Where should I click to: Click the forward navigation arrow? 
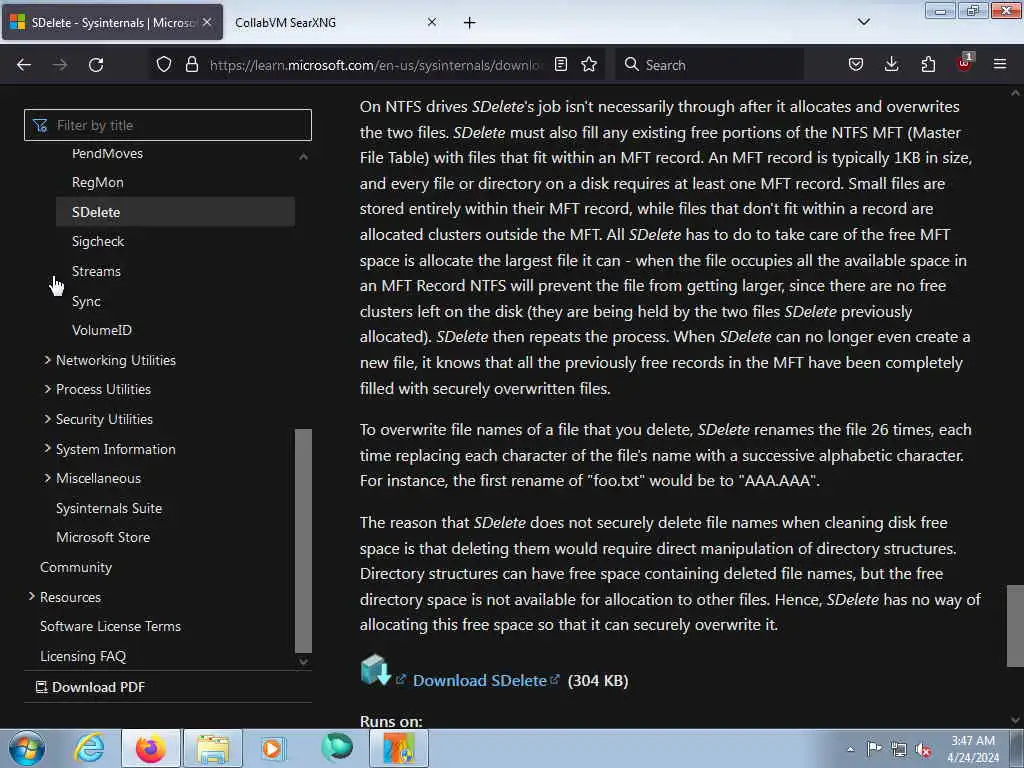coord(60,65)
